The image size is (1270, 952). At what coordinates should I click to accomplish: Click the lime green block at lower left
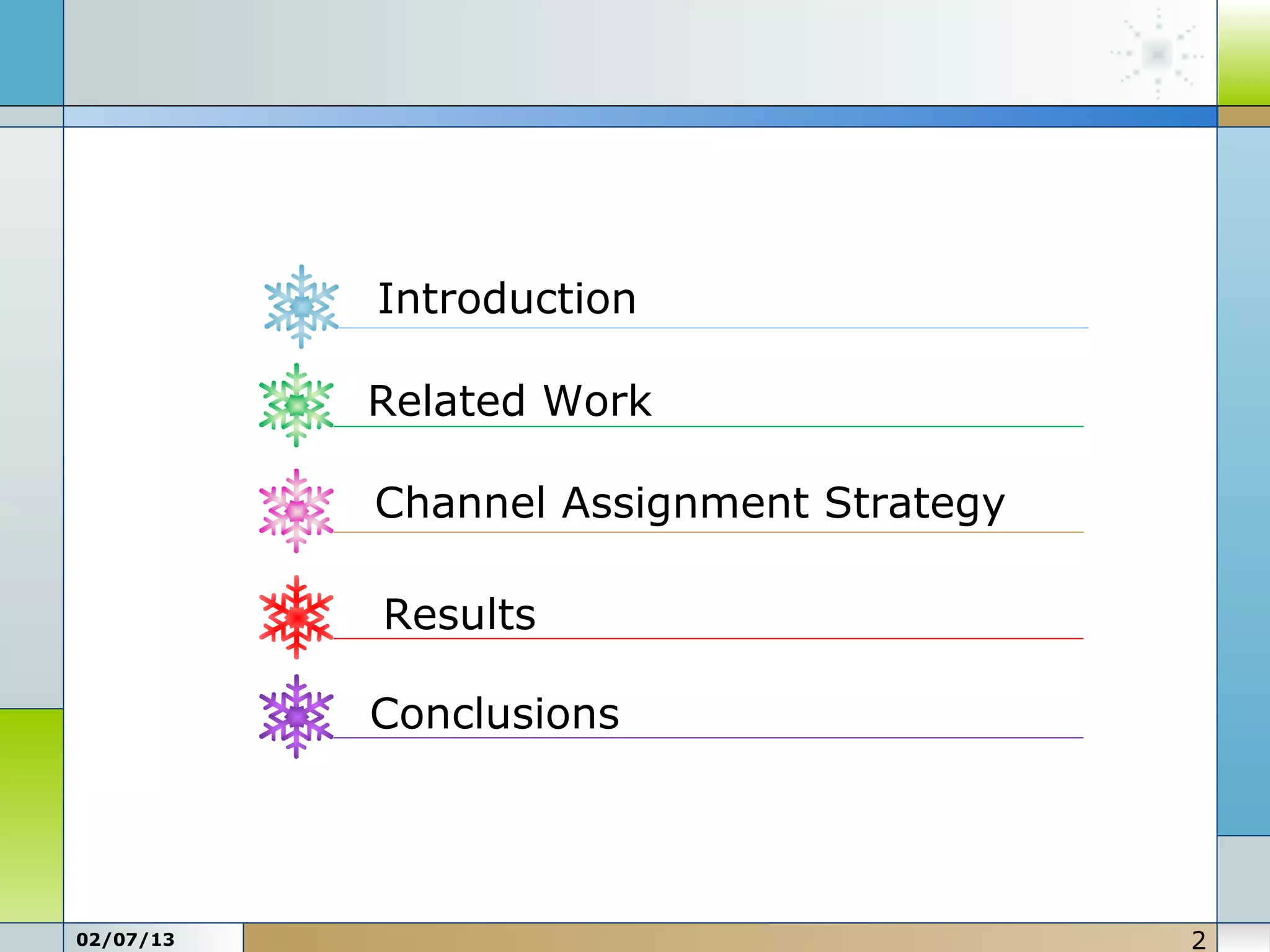coord(31,815)
